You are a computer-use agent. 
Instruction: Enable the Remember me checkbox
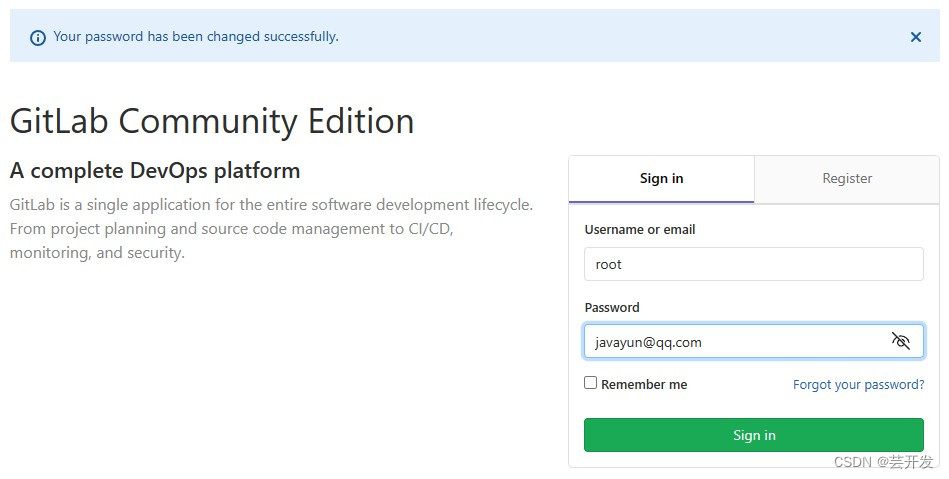590,383
